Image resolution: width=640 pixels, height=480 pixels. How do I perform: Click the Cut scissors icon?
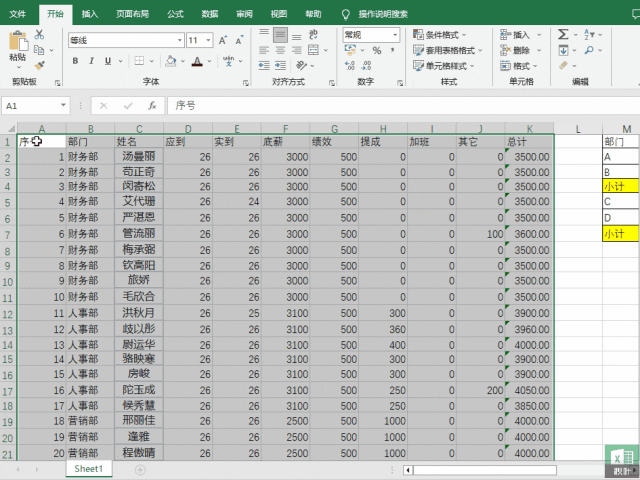pos(39,35)
